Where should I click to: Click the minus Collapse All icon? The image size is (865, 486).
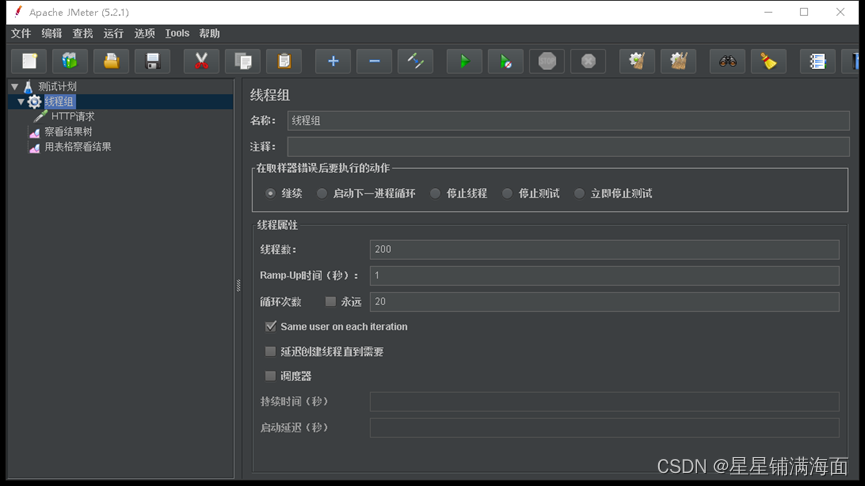click(x=374, y=61)
